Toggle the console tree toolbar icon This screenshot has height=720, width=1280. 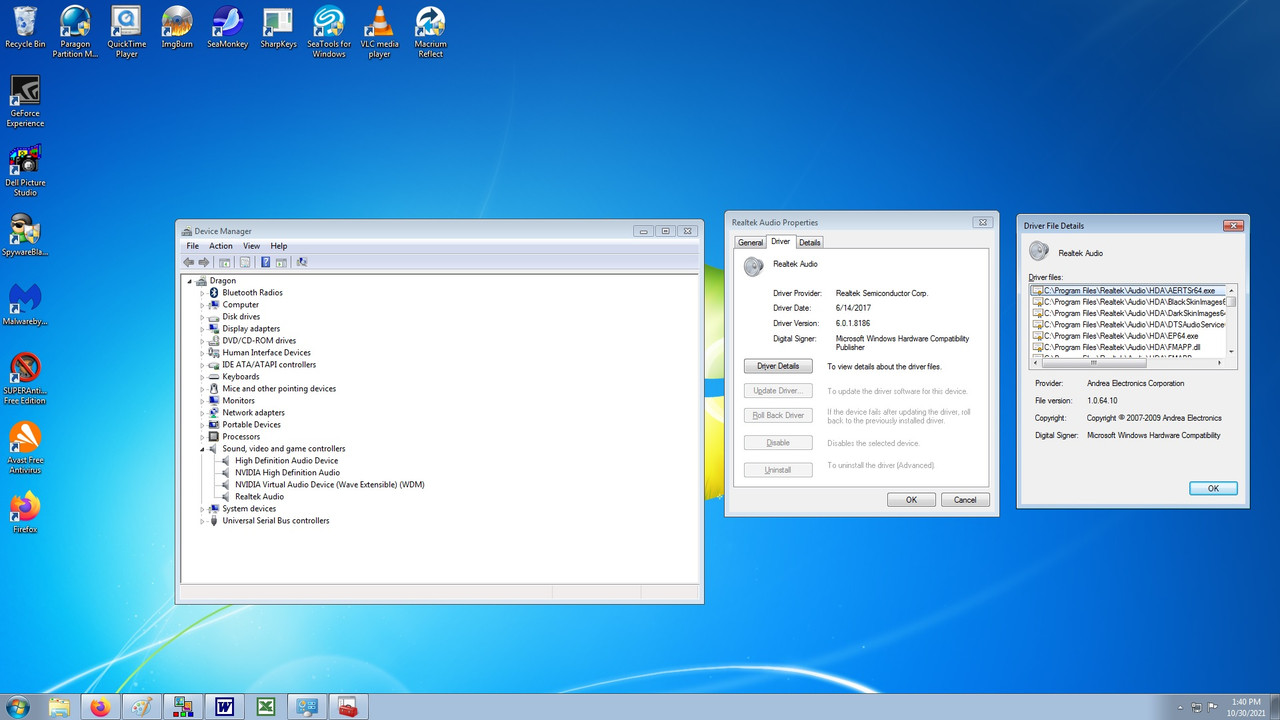pyautogui.click(x=225, y=262)
